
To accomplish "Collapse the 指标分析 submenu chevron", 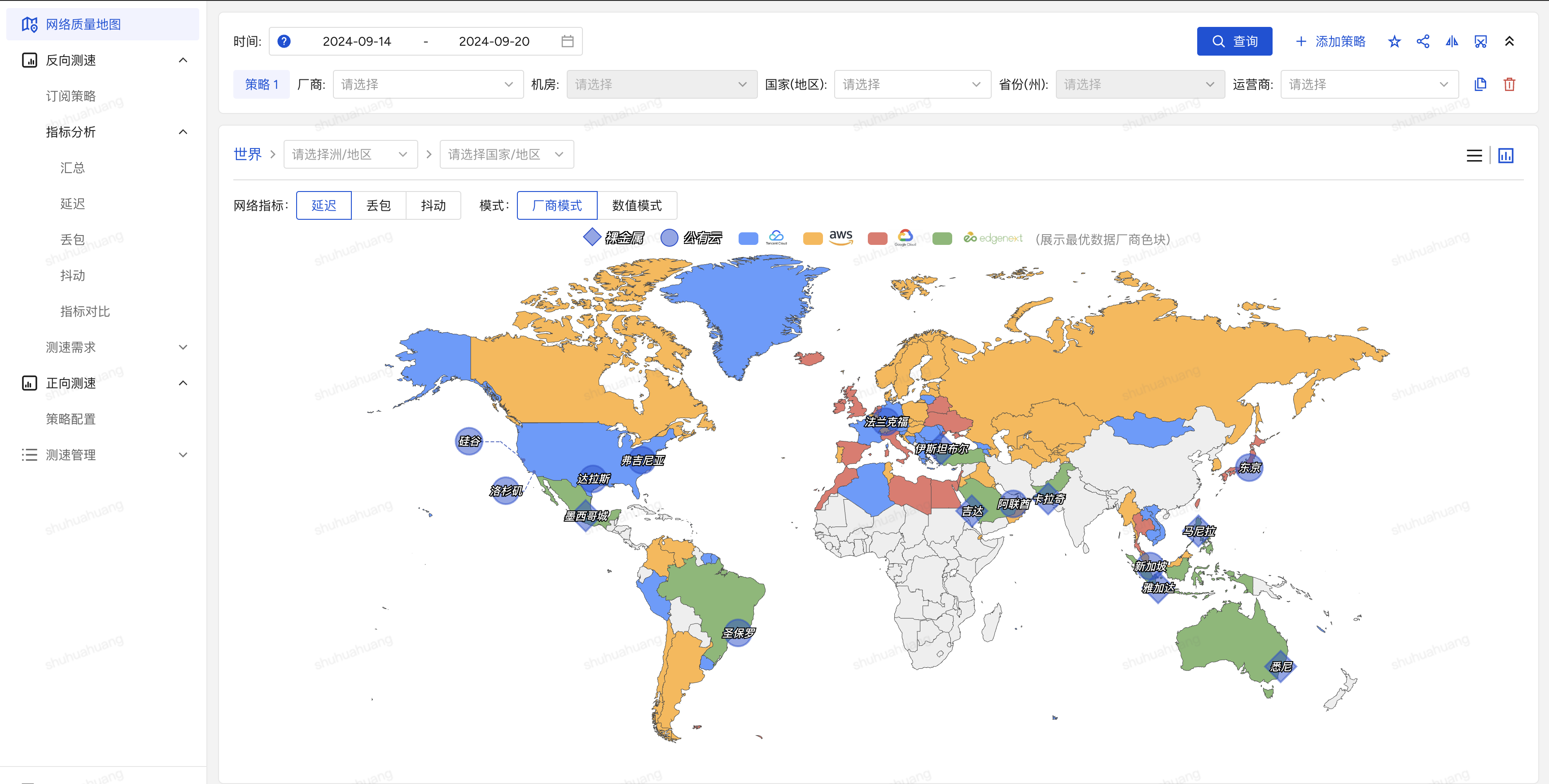I will click(x=183, y=132).
